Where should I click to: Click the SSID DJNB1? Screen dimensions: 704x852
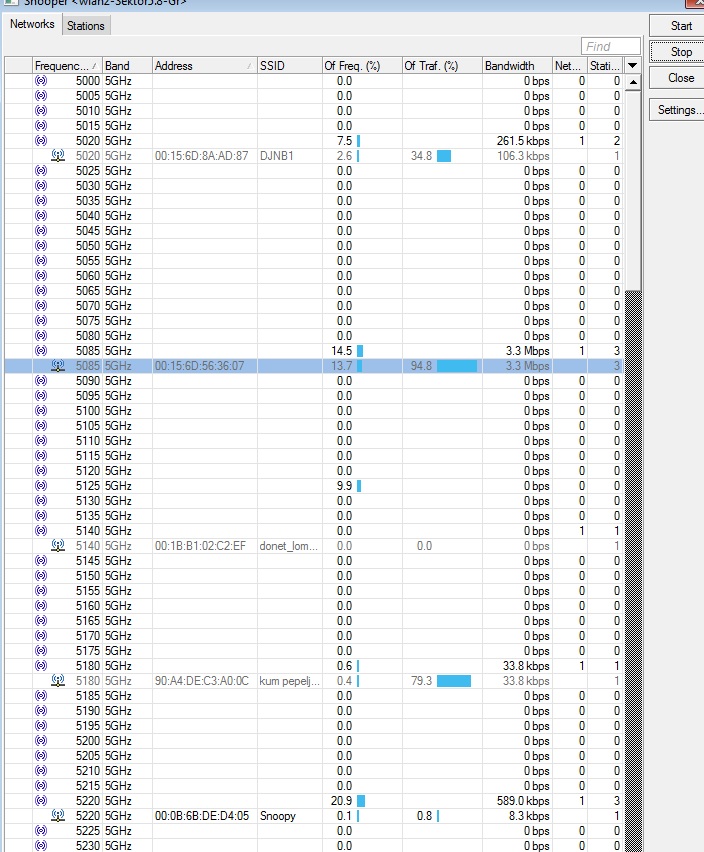pyautogui.click(x=276, y=156)
